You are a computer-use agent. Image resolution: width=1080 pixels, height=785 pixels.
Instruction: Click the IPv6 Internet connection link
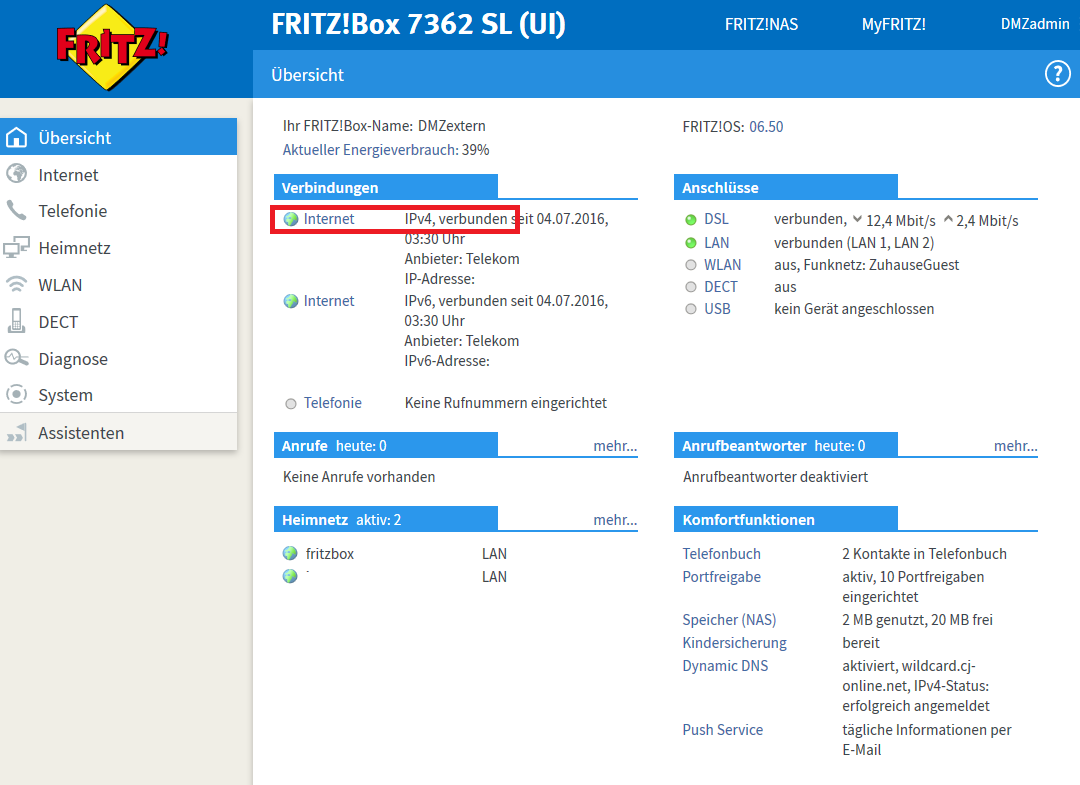[x=329, y=300]
